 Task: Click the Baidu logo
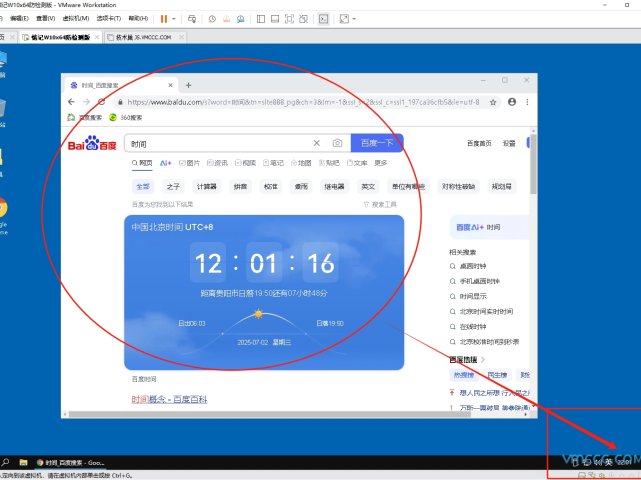coord(92,144)
